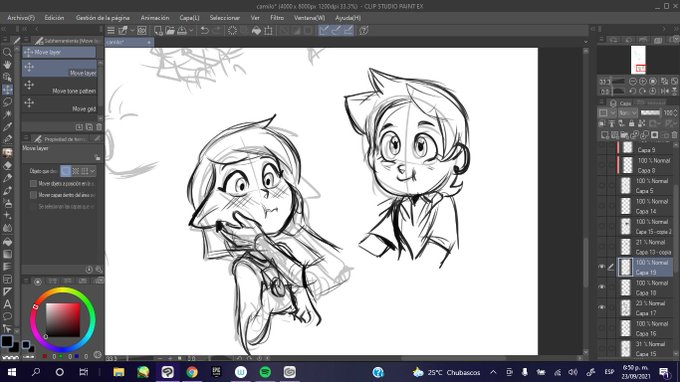This screenshot has width=680, height=382.
Task: Open Gestión de la página menu
Action: pos(103,18)
